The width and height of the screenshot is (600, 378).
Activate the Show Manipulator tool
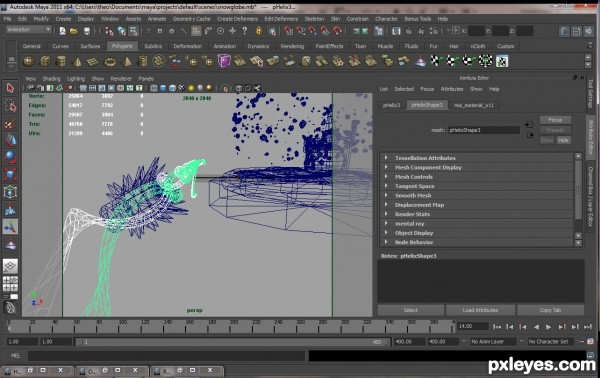(10, 227)
